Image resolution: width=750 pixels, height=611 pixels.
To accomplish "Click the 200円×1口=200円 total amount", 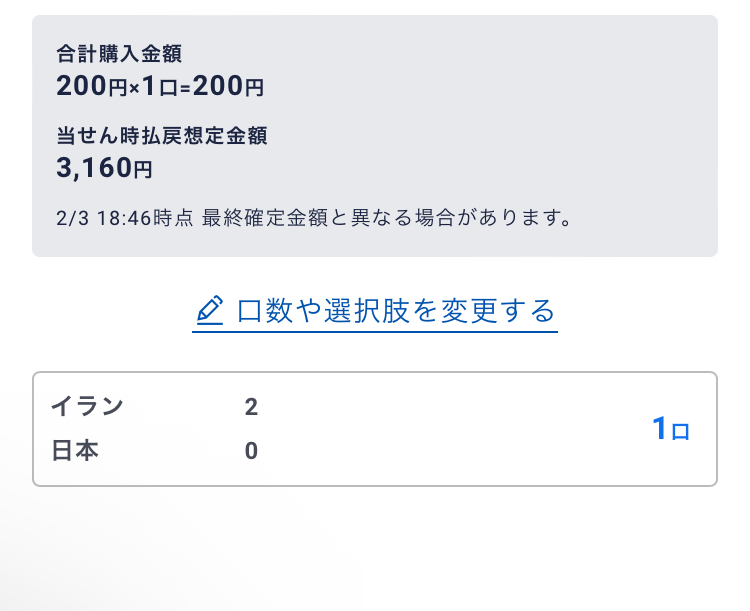I will (160, 87).
